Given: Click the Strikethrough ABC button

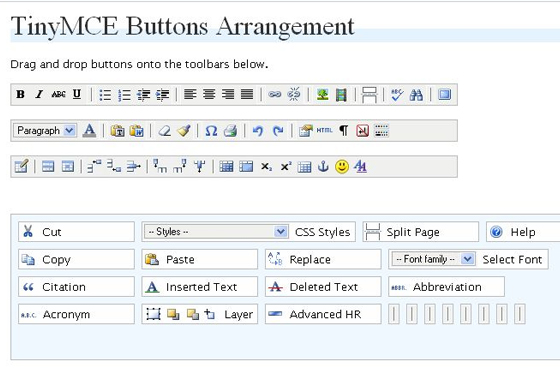Looking at the screenshot, I should click(x=58, y=94).
